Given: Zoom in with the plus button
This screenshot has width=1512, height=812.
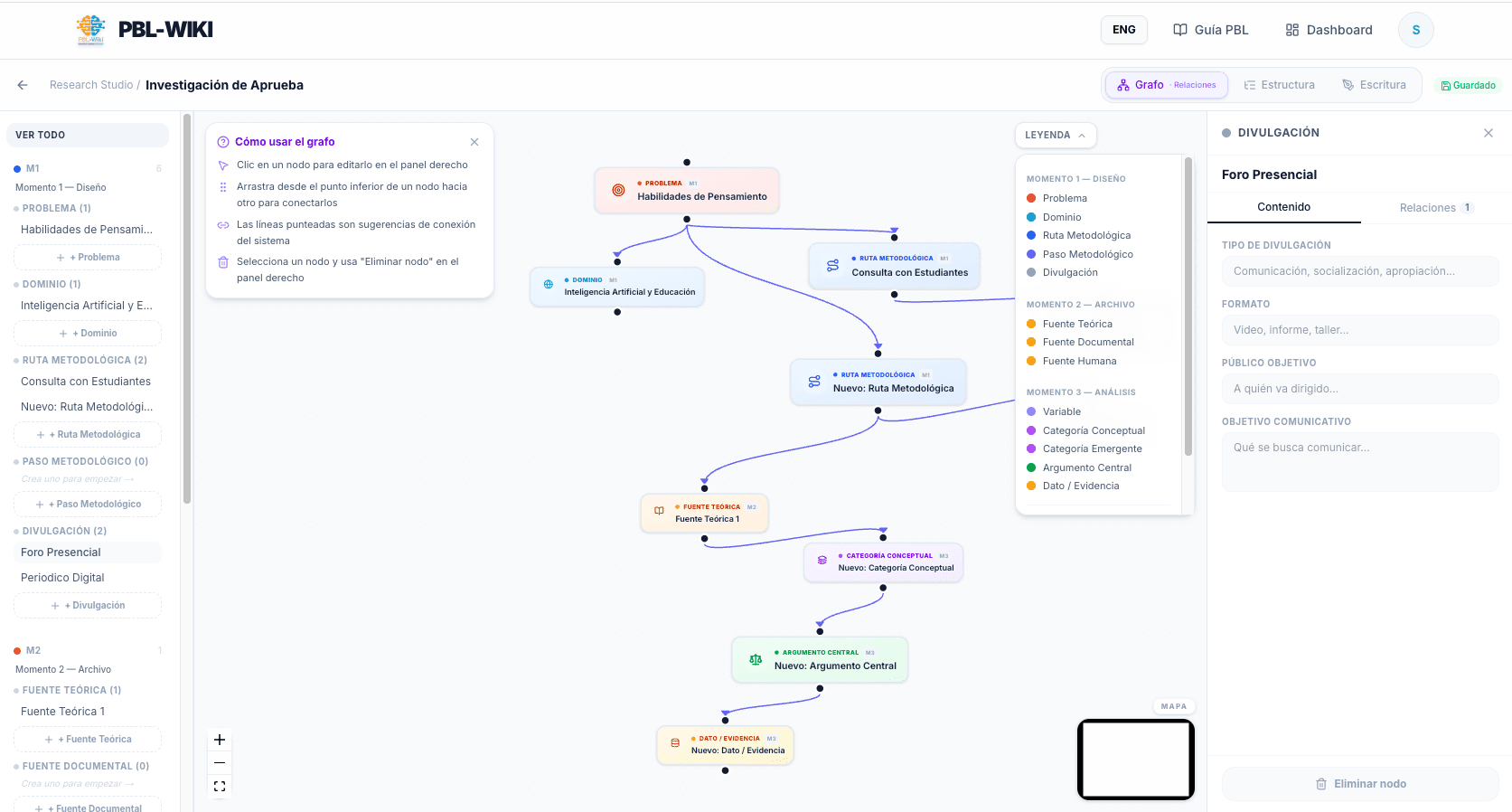Looking at the screenshot, I should [x=220, y=740].
